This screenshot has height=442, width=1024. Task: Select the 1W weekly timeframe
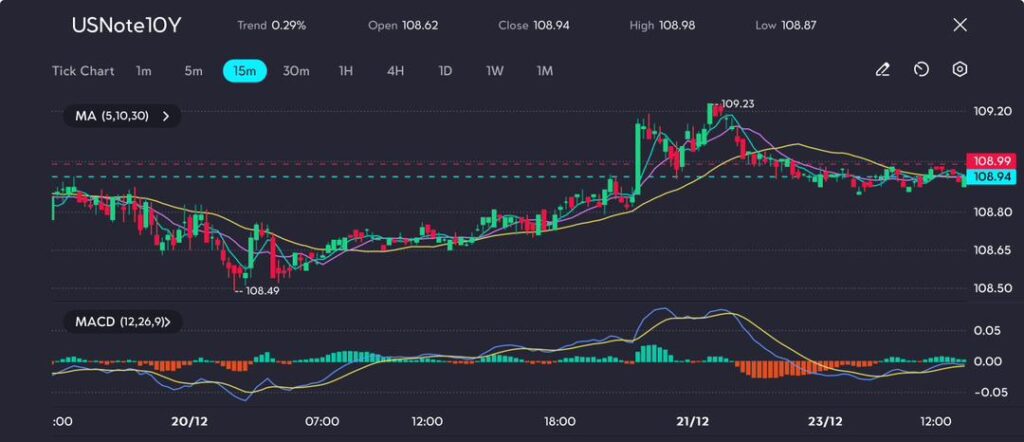(495, 71)
